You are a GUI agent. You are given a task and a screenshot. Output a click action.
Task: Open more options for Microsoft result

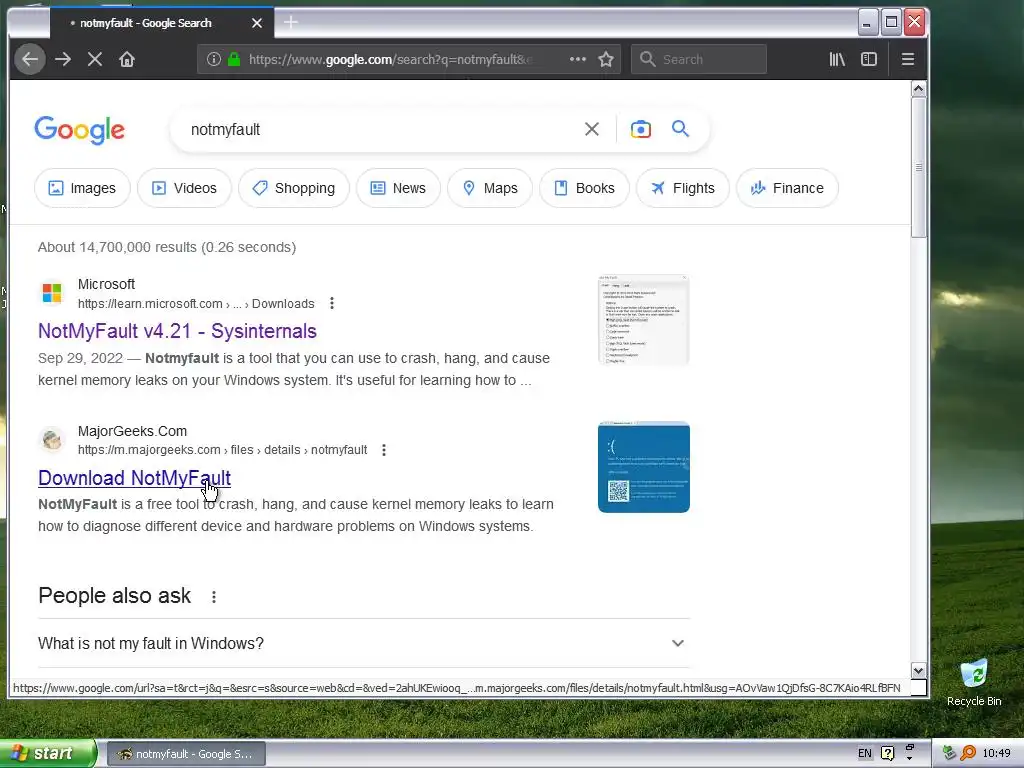332,303
